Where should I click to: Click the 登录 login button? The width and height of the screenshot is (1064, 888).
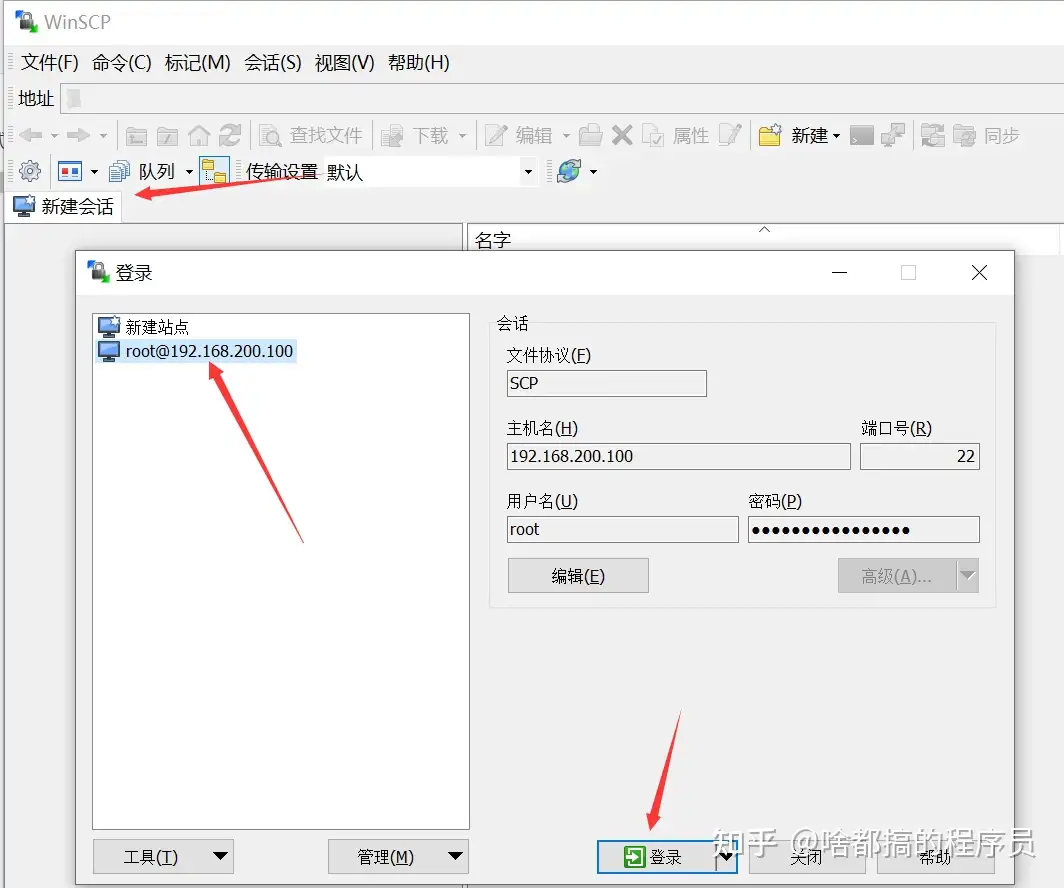[x=656, y=857]
